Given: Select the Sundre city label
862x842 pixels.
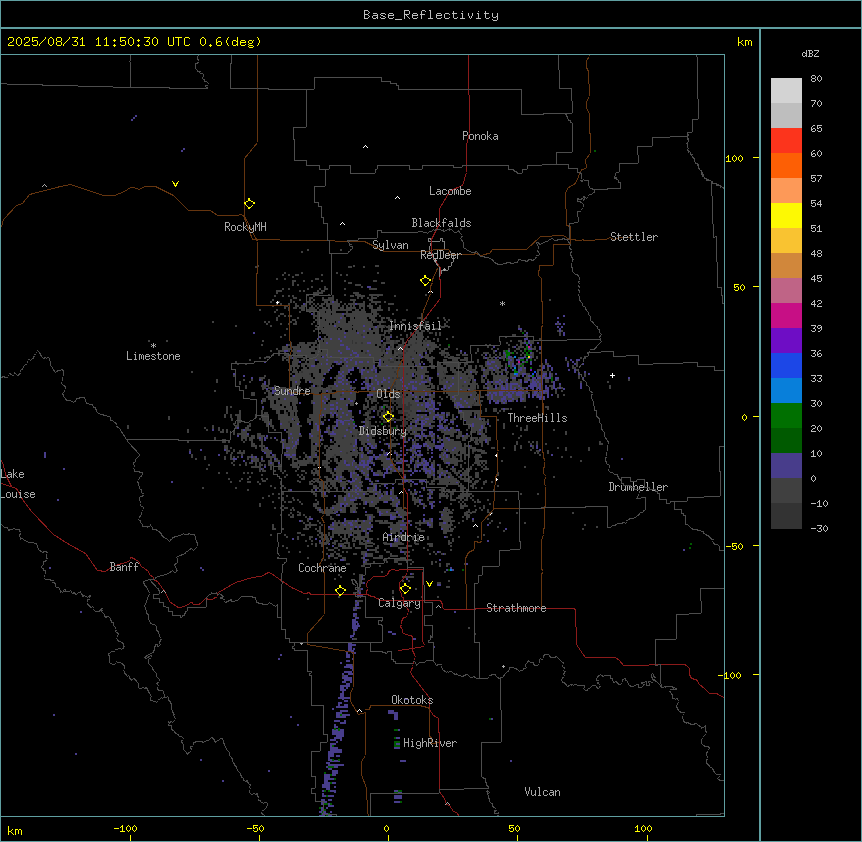Looking at the screenshot, I should point(292,391).
